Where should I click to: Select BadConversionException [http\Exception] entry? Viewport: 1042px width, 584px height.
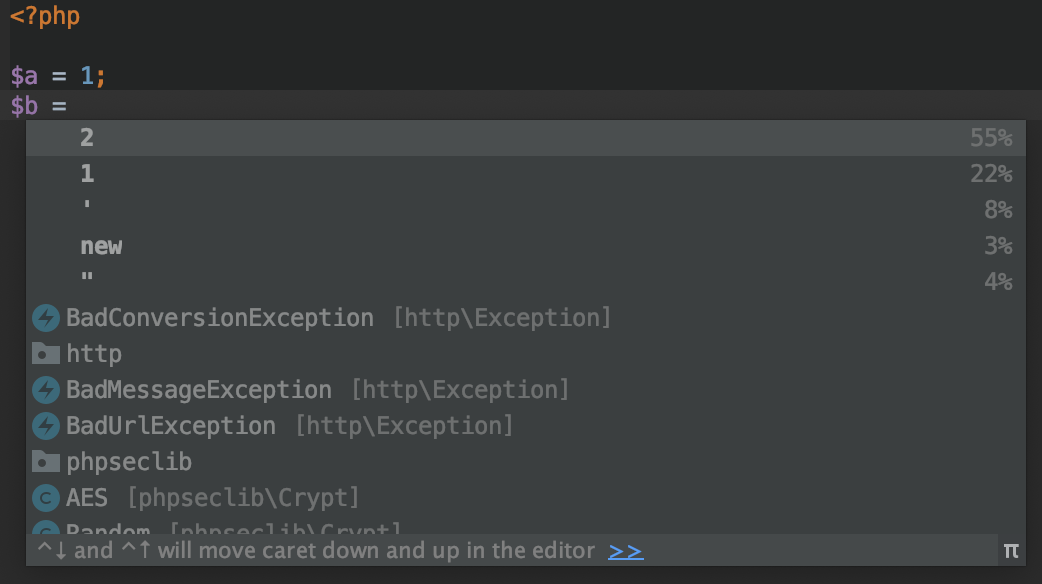tap(526, 318)
